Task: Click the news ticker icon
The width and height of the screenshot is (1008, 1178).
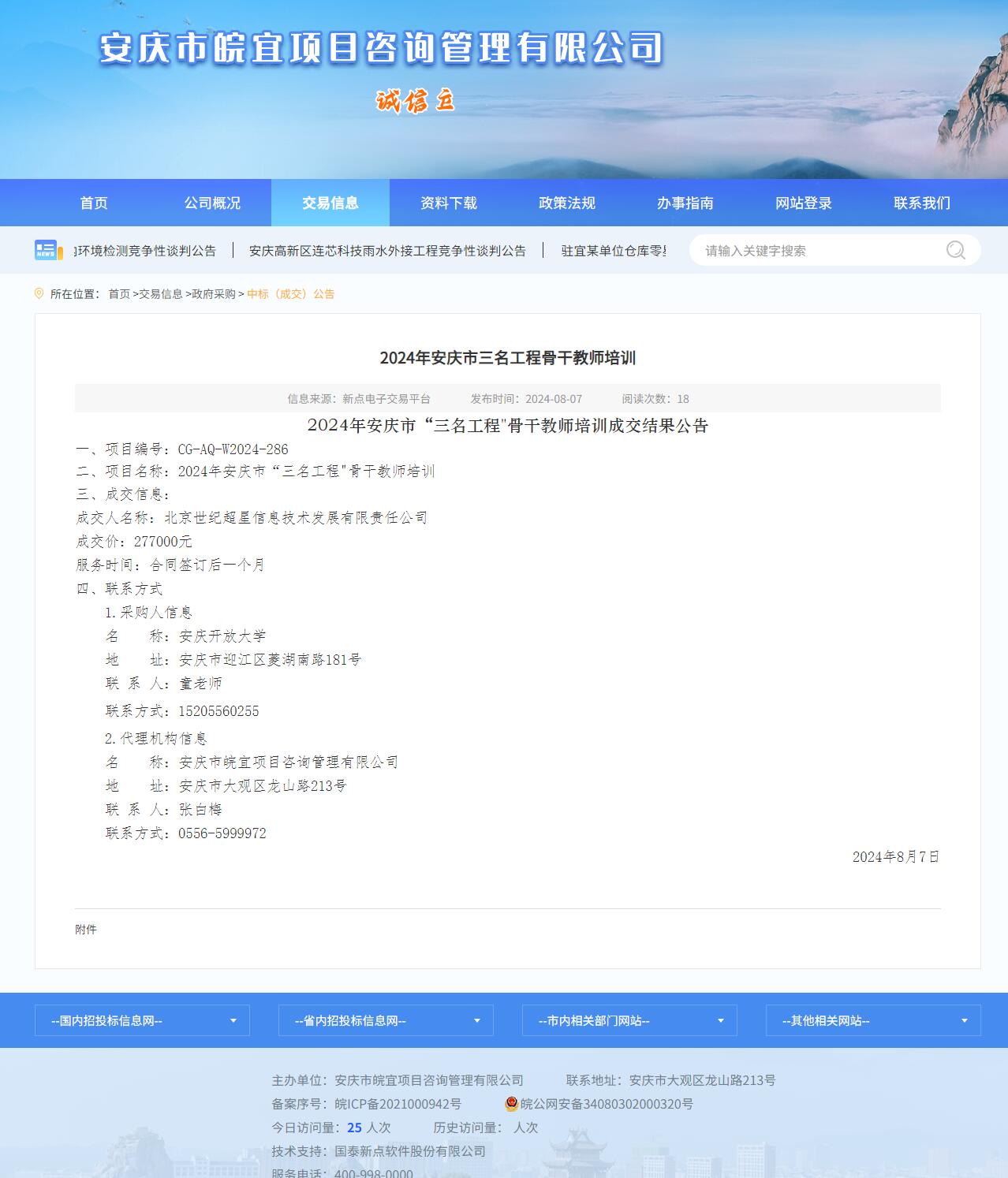Action: click(x=48, y=250)
